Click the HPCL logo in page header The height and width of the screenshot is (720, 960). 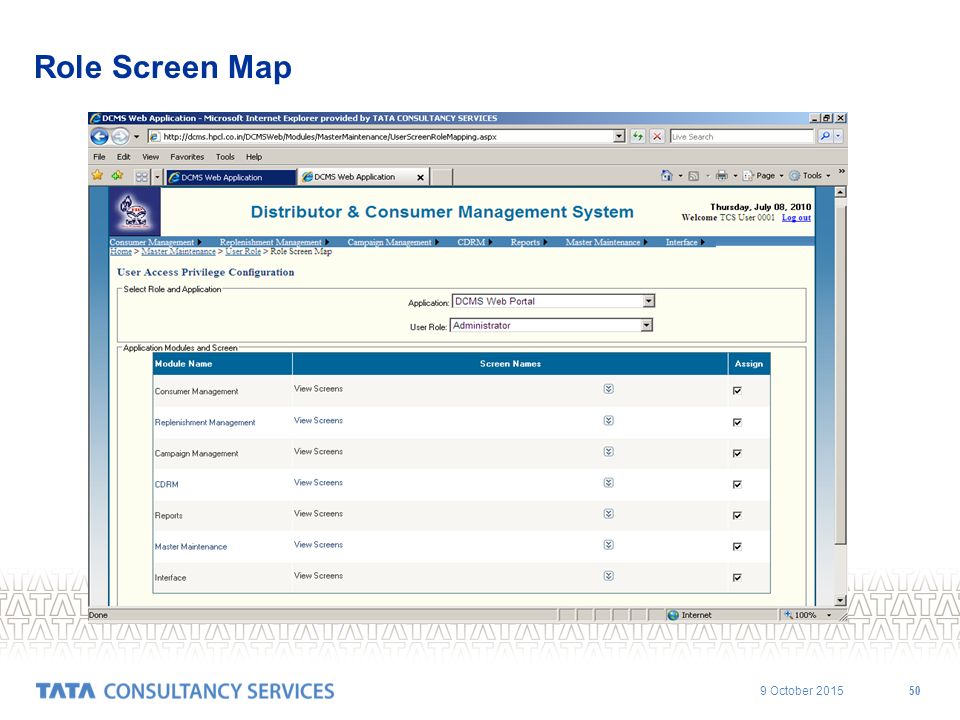pyautogui.click(x=135, y=211)
